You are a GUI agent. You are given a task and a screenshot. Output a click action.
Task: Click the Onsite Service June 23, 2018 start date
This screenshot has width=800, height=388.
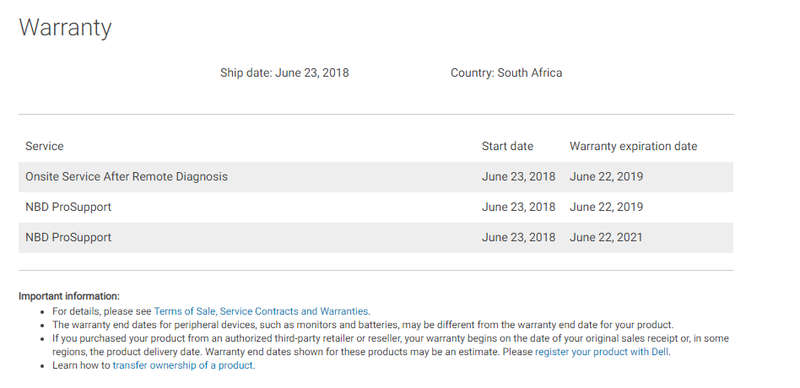point(518,177)
